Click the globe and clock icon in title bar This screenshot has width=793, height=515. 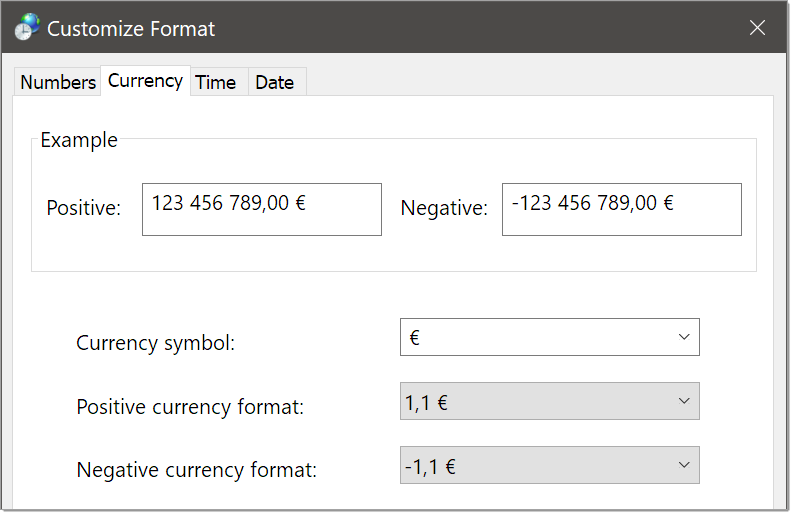(x=27, y=27)
